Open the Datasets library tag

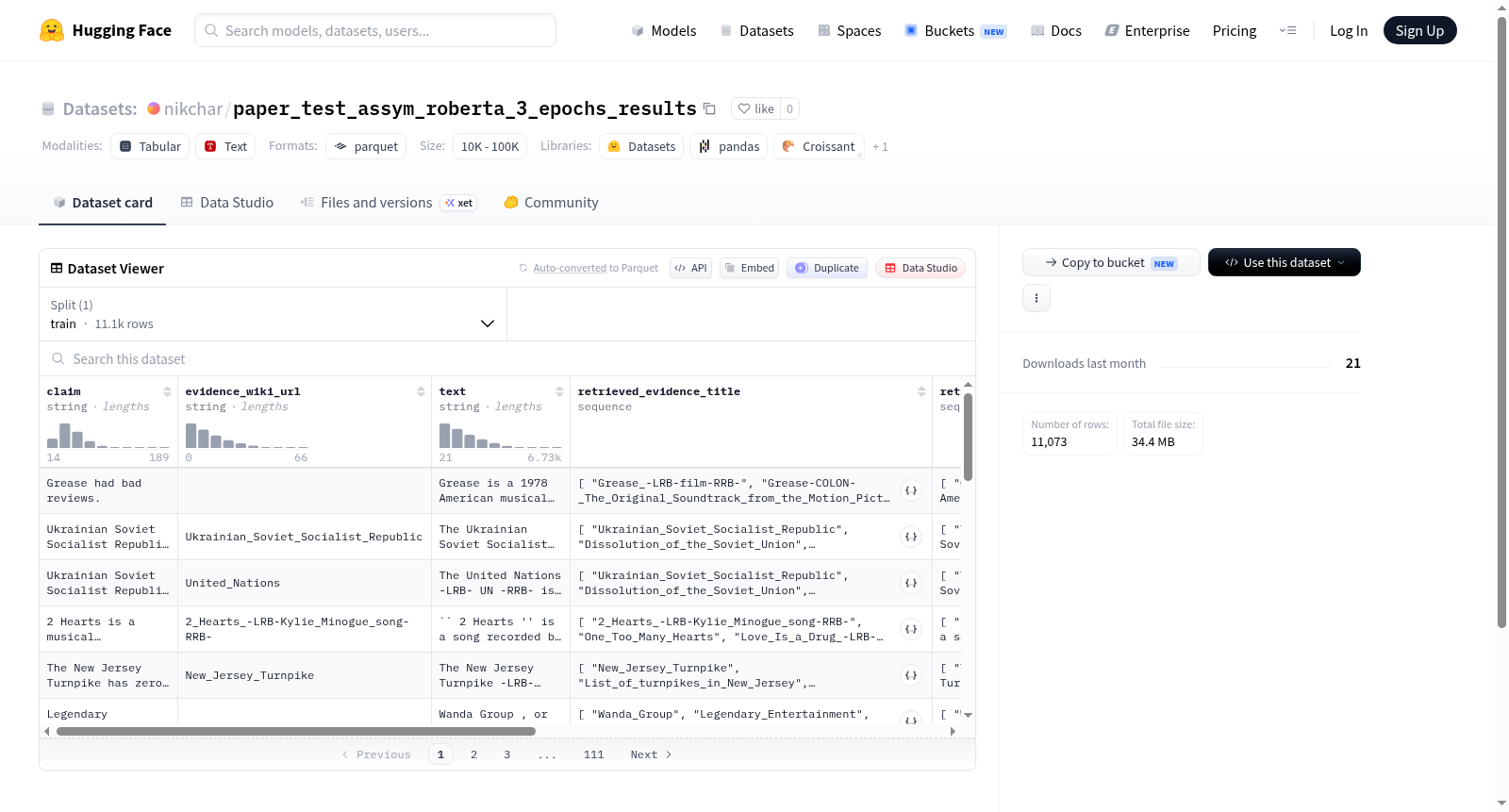(641, 146)
